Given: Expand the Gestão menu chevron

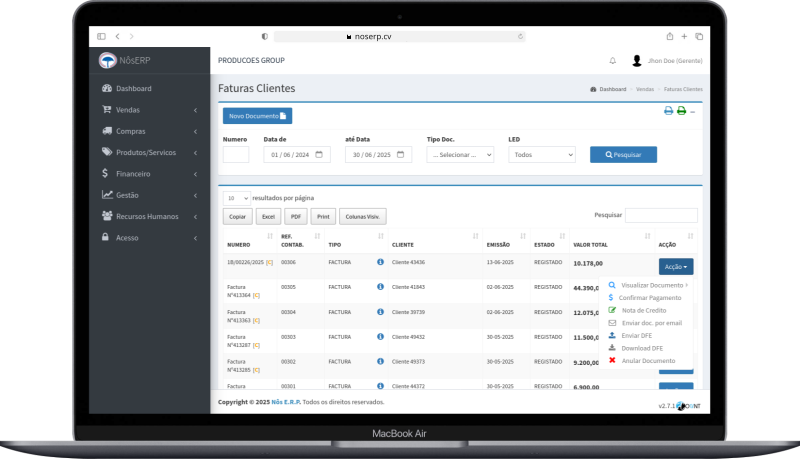Looking at the screenshot, I should tap(195, 195).
